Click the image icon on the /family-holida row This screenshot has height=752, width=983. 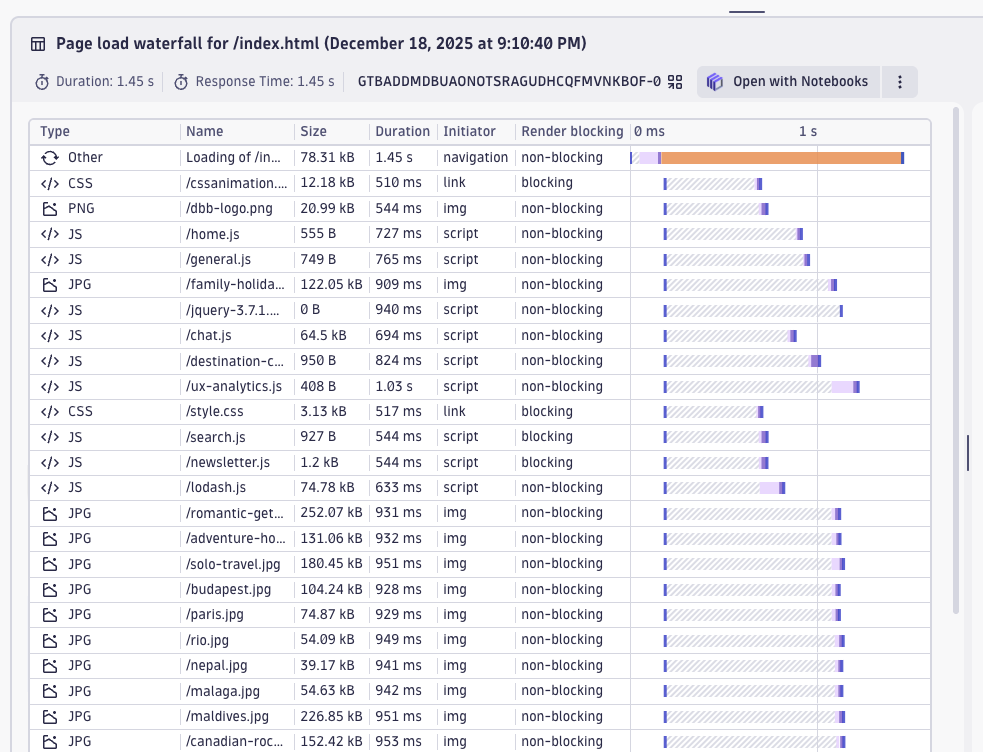coord(52,284)
